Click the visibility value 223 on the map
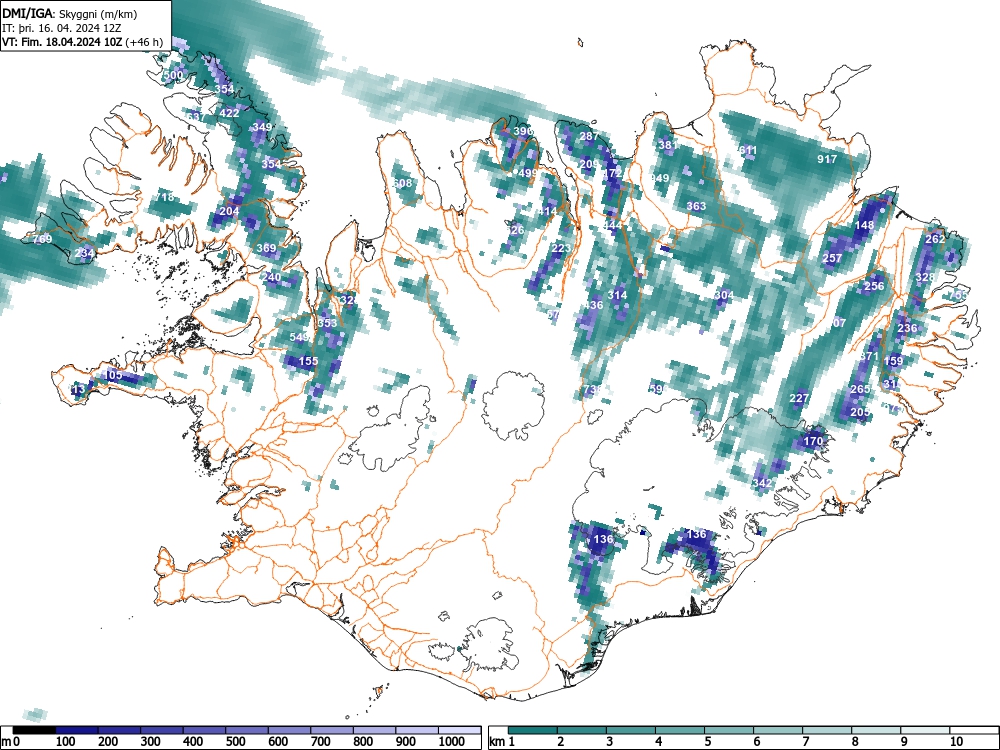This screenshot has width=1000, height=750. click(561, 248)
